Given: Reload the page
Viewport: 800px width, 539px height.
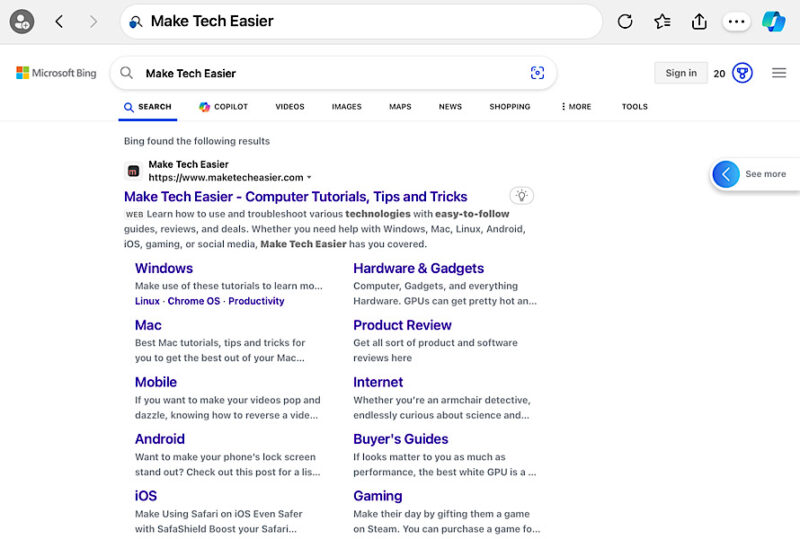Looking at the screenshot, I should point(625,21).
